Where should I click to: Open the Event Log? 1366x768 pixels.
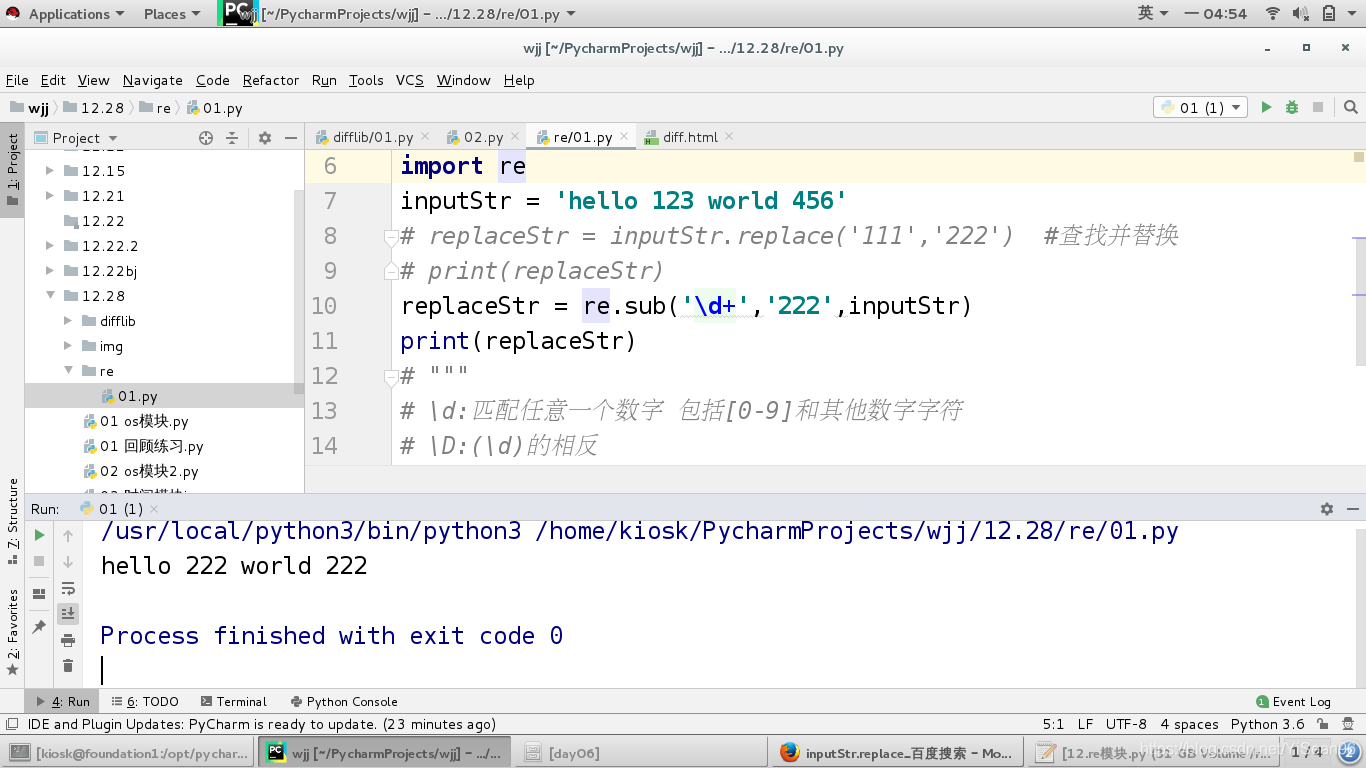click(1293, 702)
